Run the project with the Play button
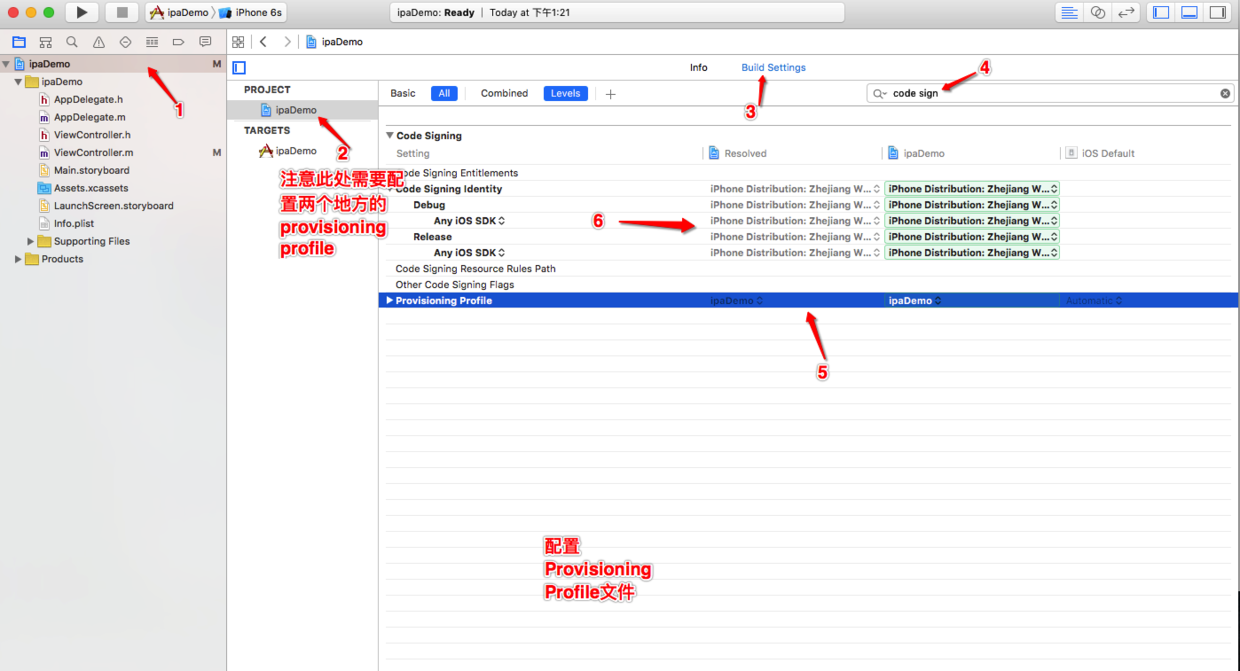This screenshot has width=1240, height=671. [81, 12]
